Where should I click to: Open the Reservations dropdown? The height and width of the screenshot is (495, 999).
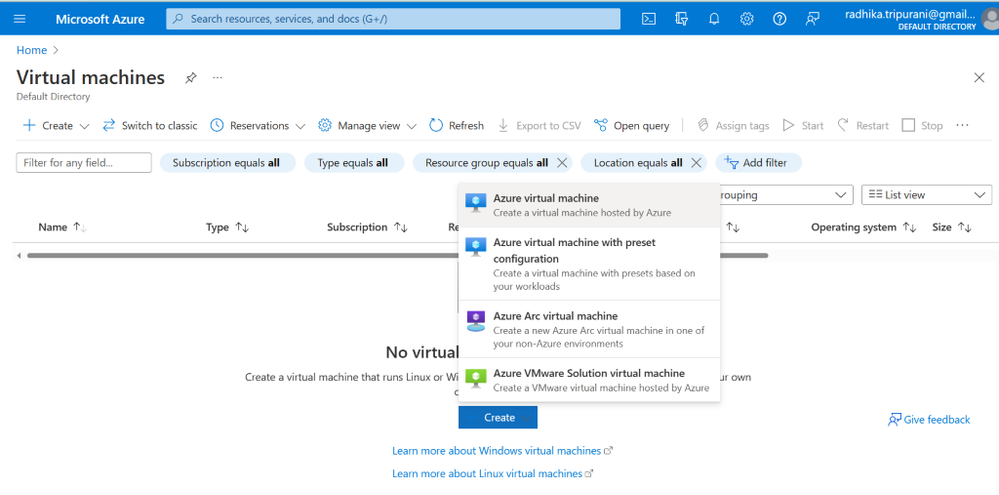pyautogui.click(x=258, y=126)
